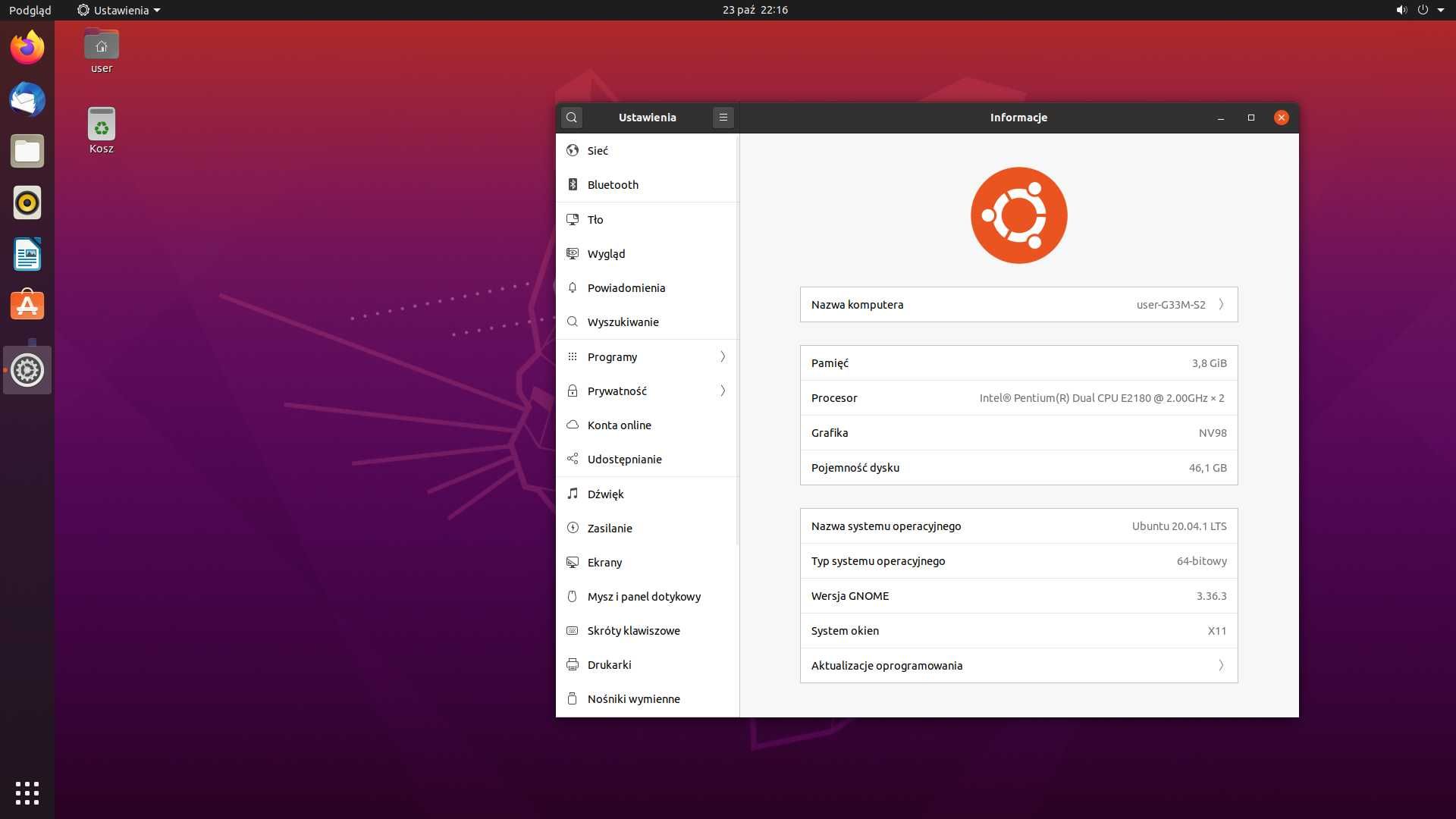Click the Zasilanie power icon
Viewport: 1456px width, 819px height.
[x=573, y=528]
